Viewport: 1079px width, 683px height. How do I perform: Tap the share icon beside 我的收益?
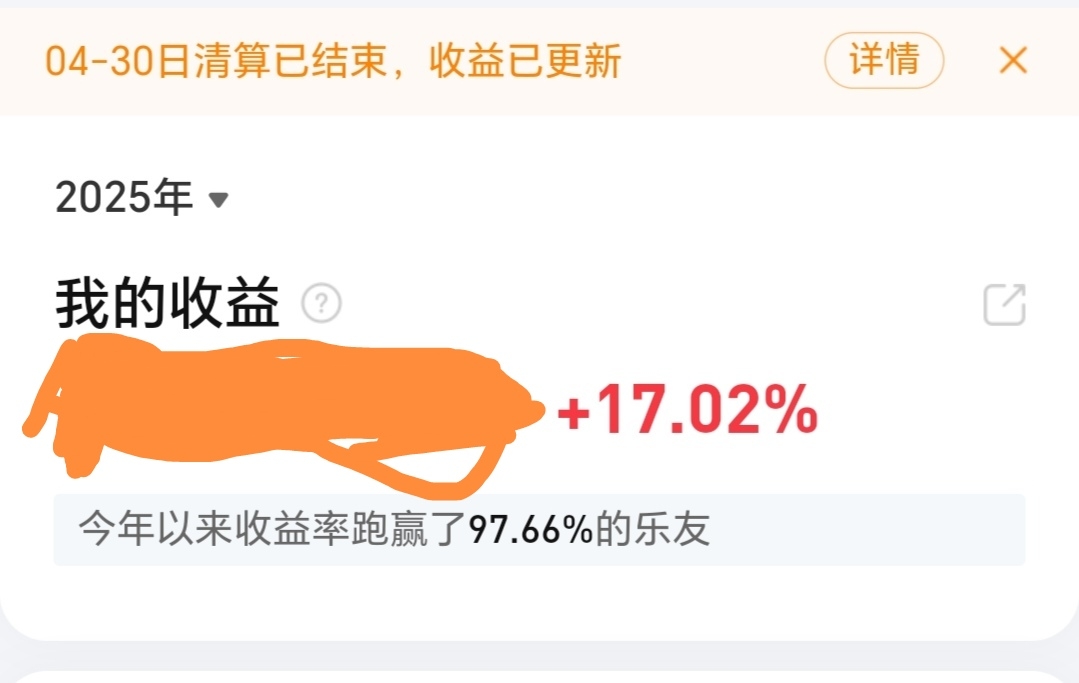click(1005, 304)
